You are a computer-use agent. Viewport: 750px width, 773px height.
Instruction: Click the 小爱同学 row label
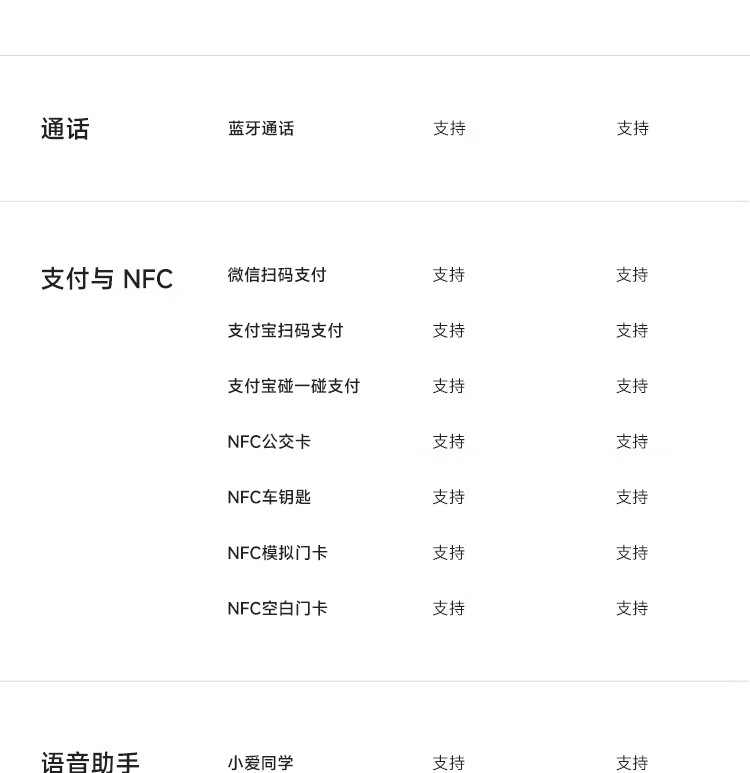tap(260, 763)
